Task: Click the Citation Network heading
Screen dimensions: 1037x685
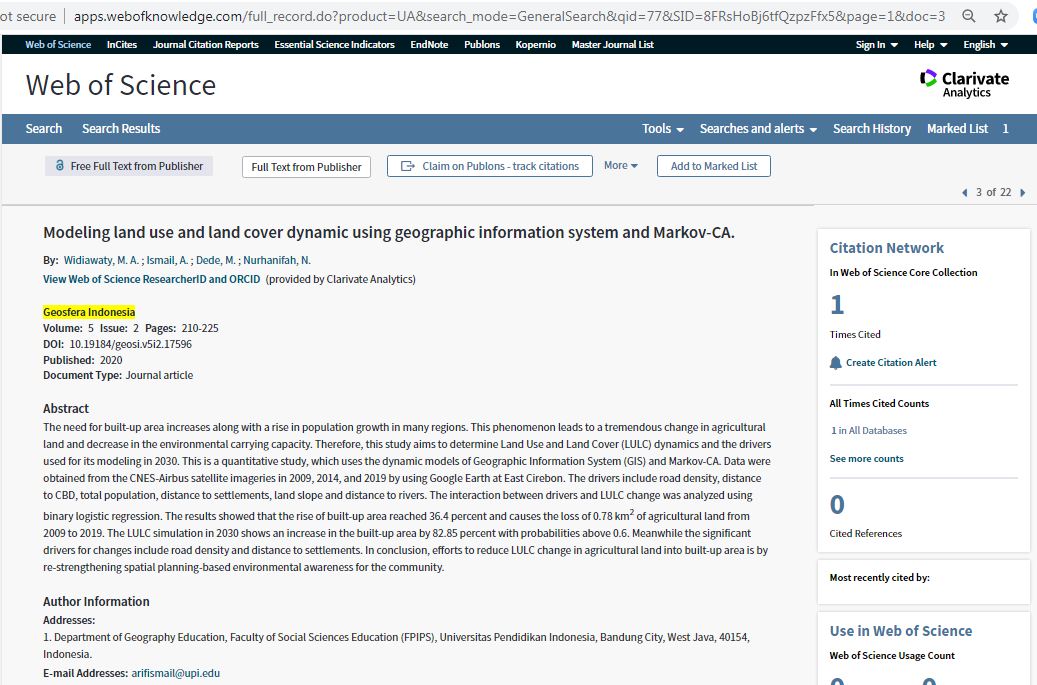Action: click(x=887, y=248)
